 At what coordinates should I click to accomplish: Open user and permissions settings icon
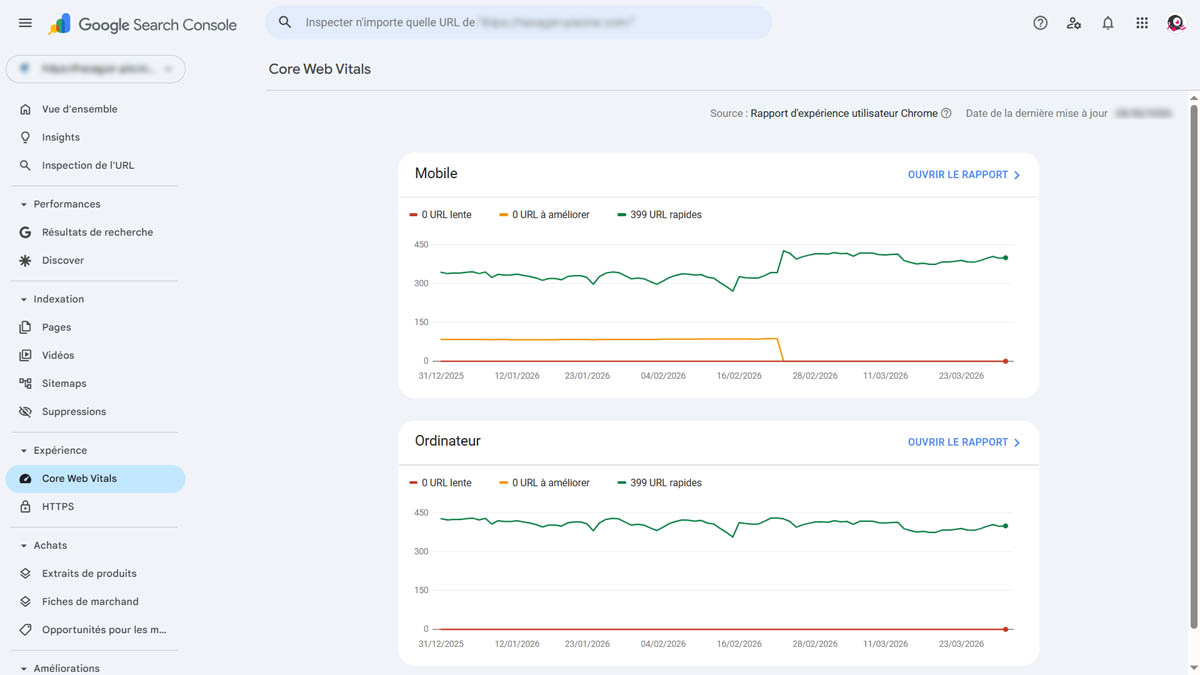(1074, 23)
